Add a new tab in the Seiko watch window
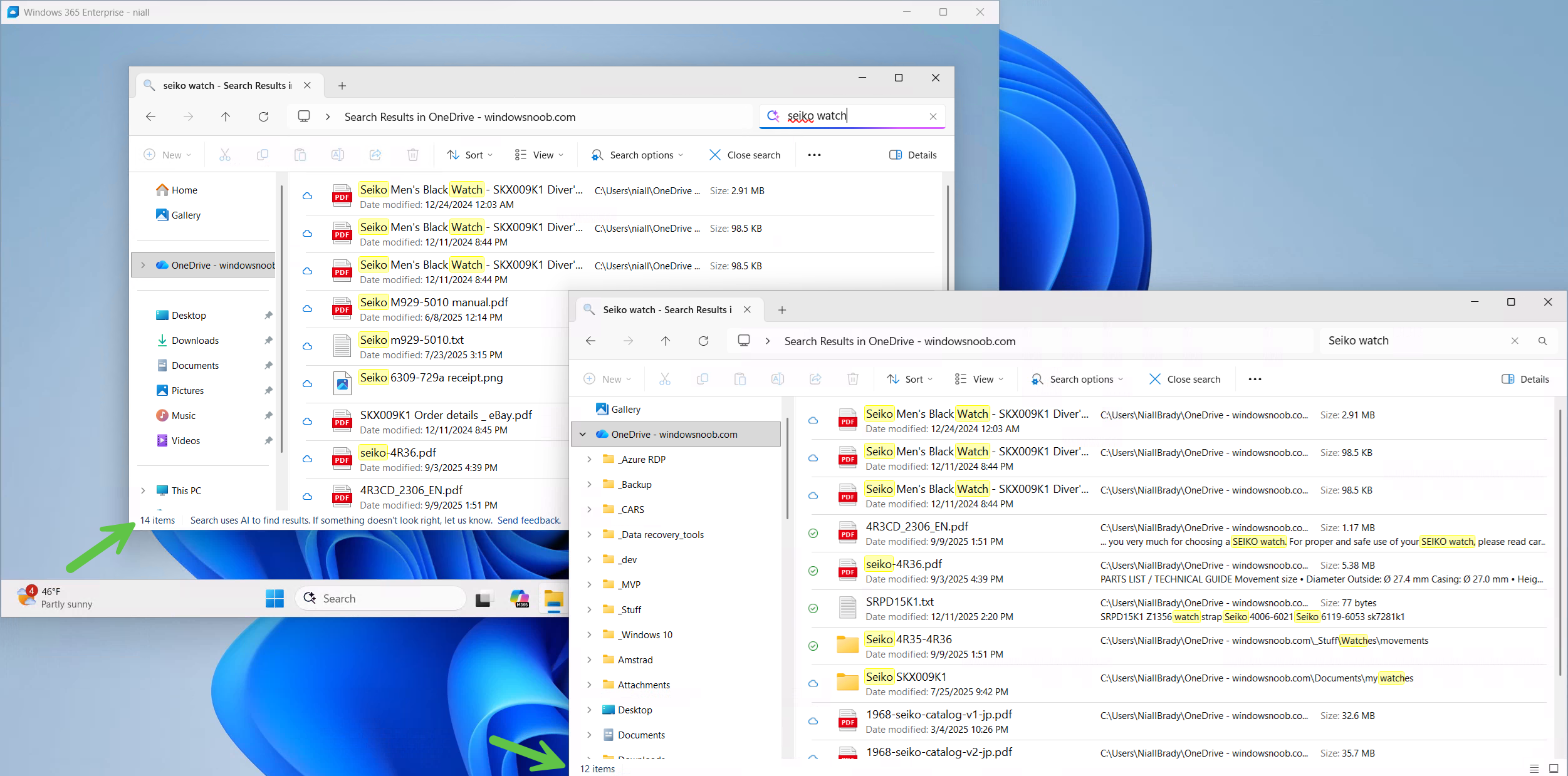The image size is (1568, 776). 782,310
